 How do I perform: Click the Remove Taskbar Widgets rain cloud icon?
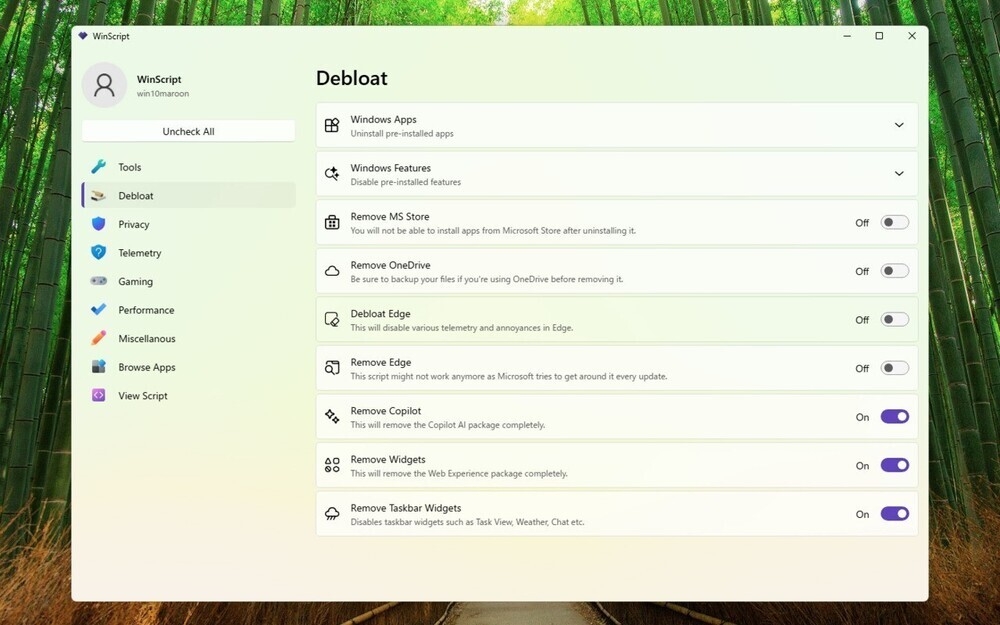click(x=332, y=513)
